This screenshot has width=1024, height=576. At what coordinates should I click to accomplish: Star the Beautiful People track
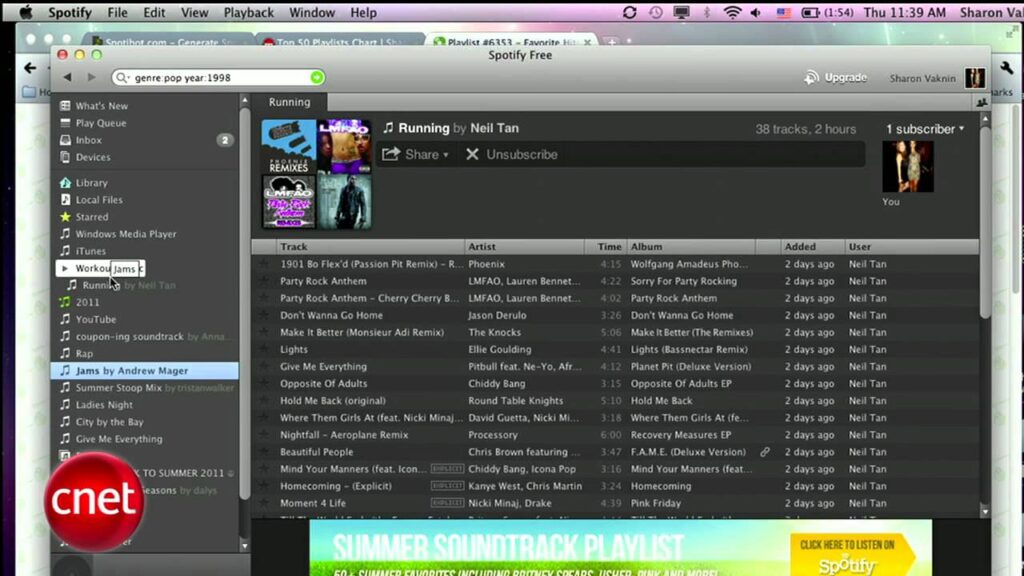pyautogui.click(x=264, y=452)
